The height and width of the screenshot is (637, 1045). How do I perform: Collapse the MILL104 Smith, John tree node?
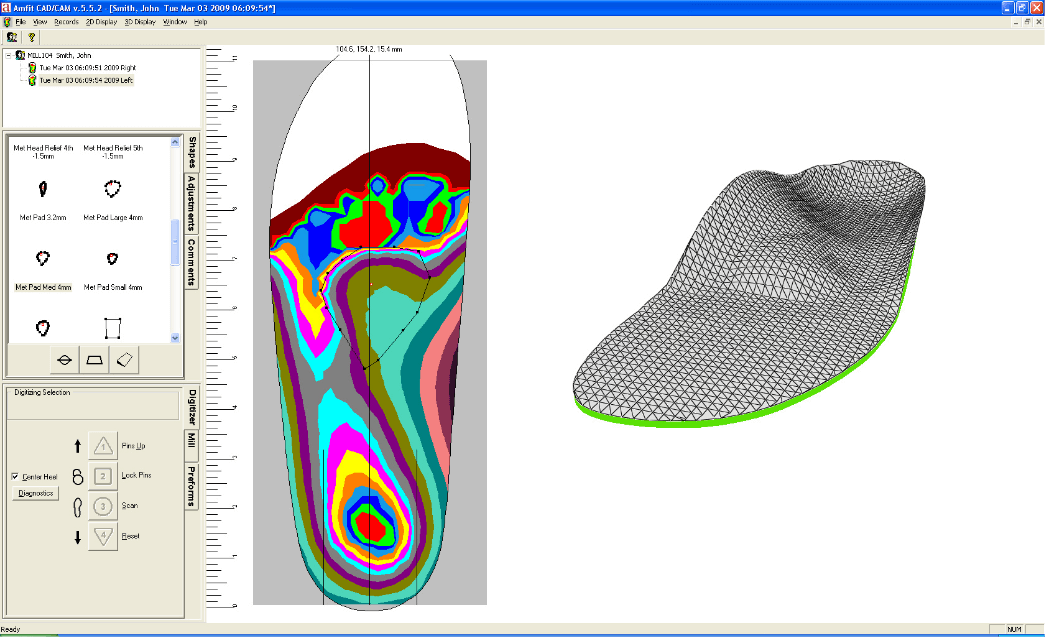(x=8, y=55)
